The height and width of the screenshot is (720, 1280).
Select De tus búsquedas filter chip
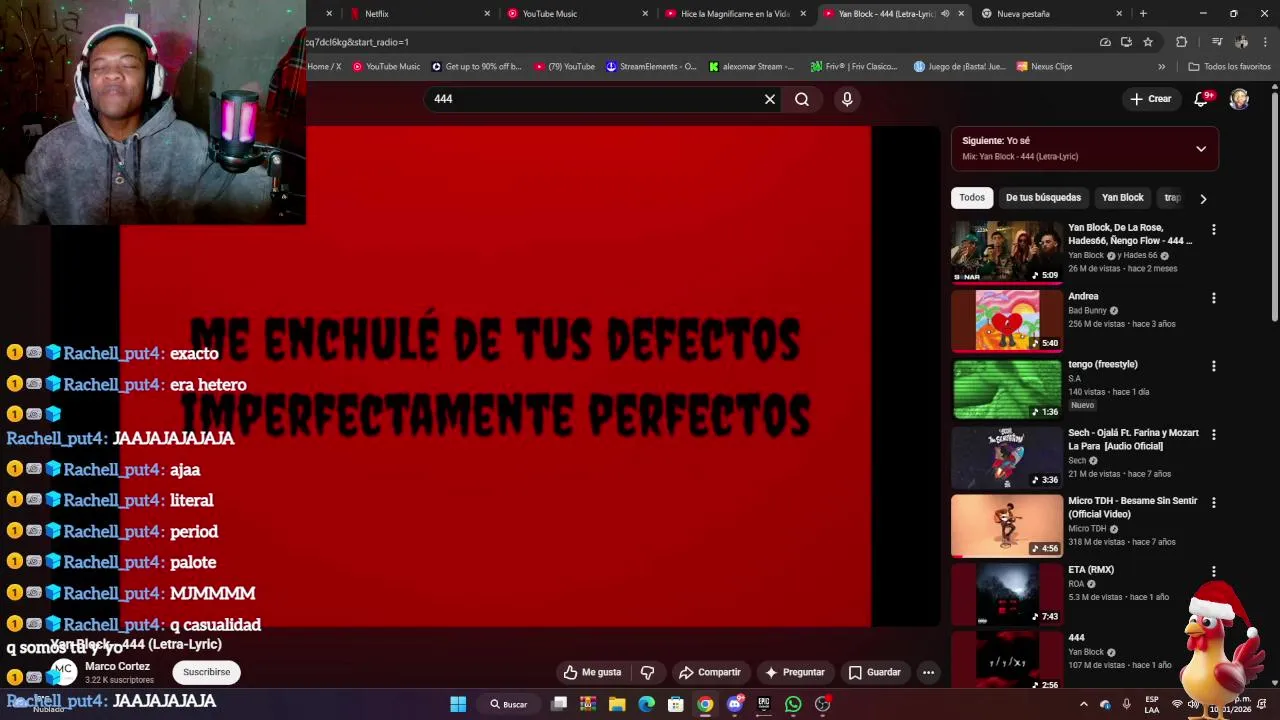(x=1043, y=198)
